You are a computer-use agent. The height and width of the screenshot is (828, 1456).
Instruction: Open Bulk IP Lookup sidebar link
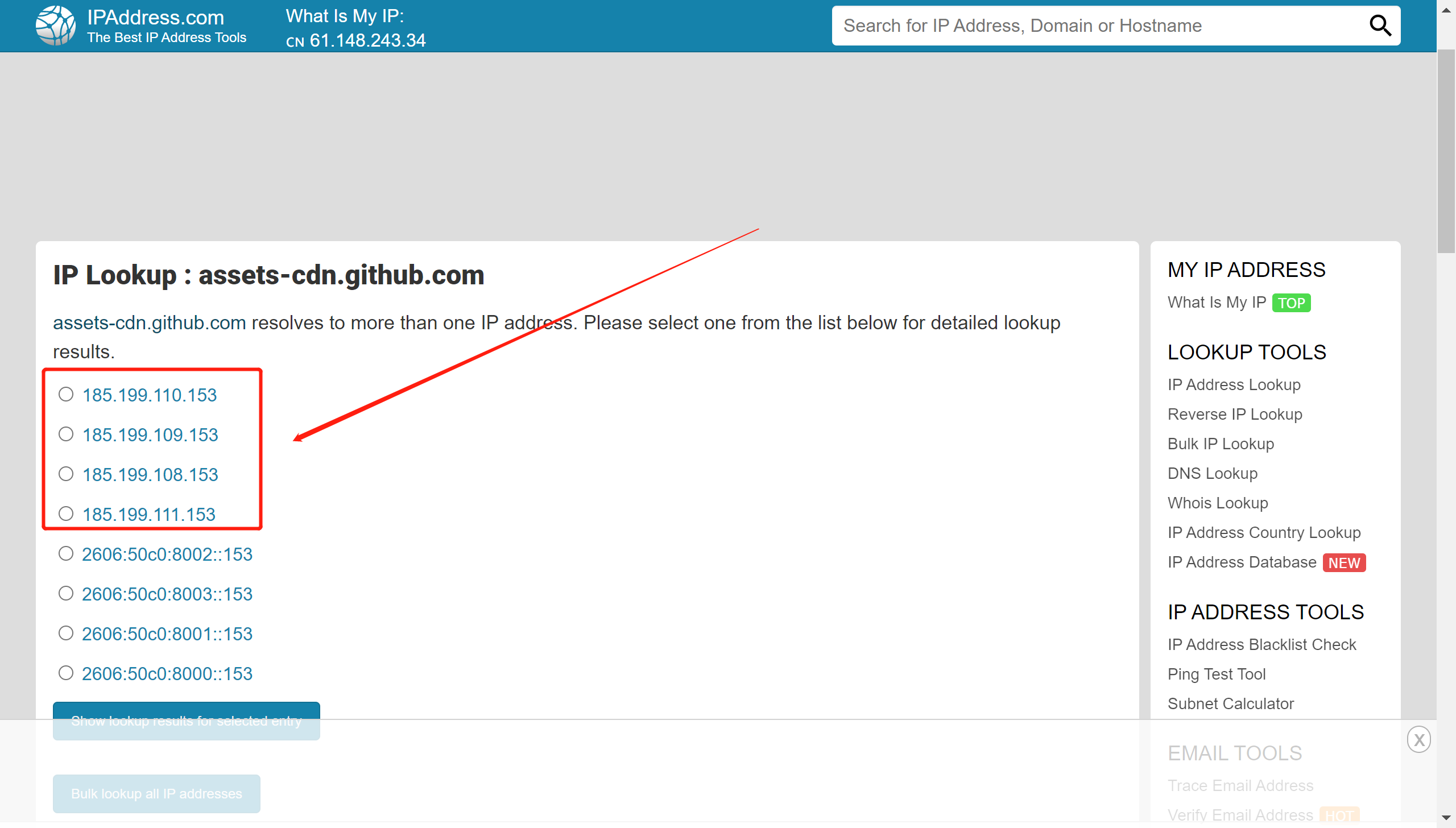[x=1221, y=444]
